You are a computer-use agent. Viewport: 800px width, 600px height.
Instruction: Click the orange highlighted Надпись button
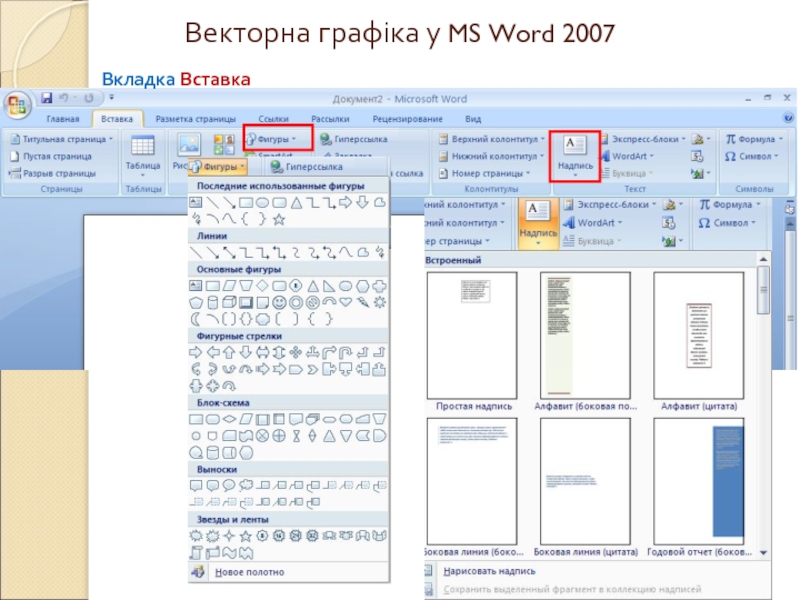point(538,223)
